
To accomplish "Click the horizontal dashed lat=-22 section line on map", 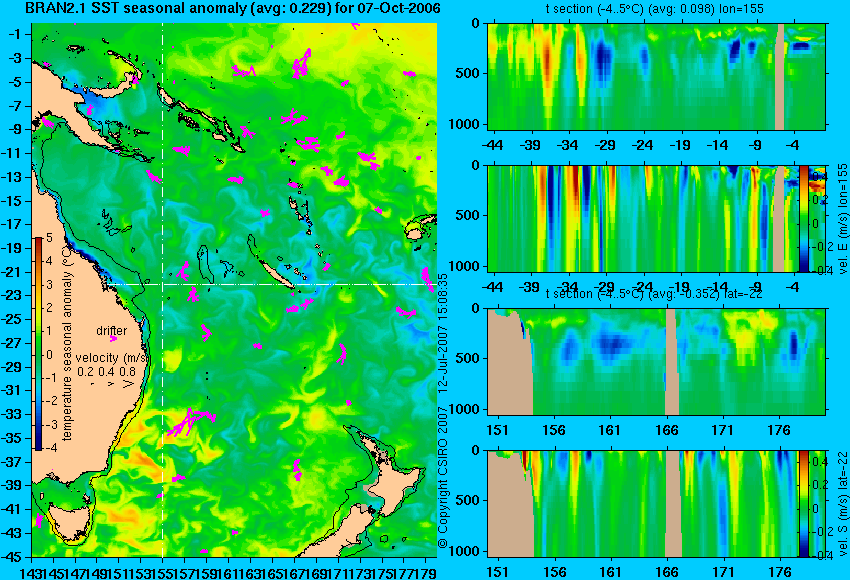I will (x=270, y=284).
